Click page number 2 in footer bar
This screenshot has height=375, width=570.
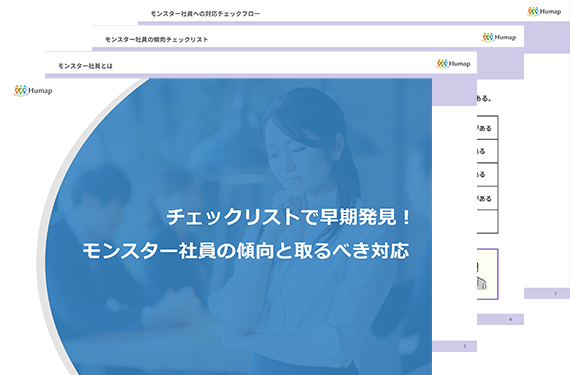pyautogui.click(x=465, y=346)
